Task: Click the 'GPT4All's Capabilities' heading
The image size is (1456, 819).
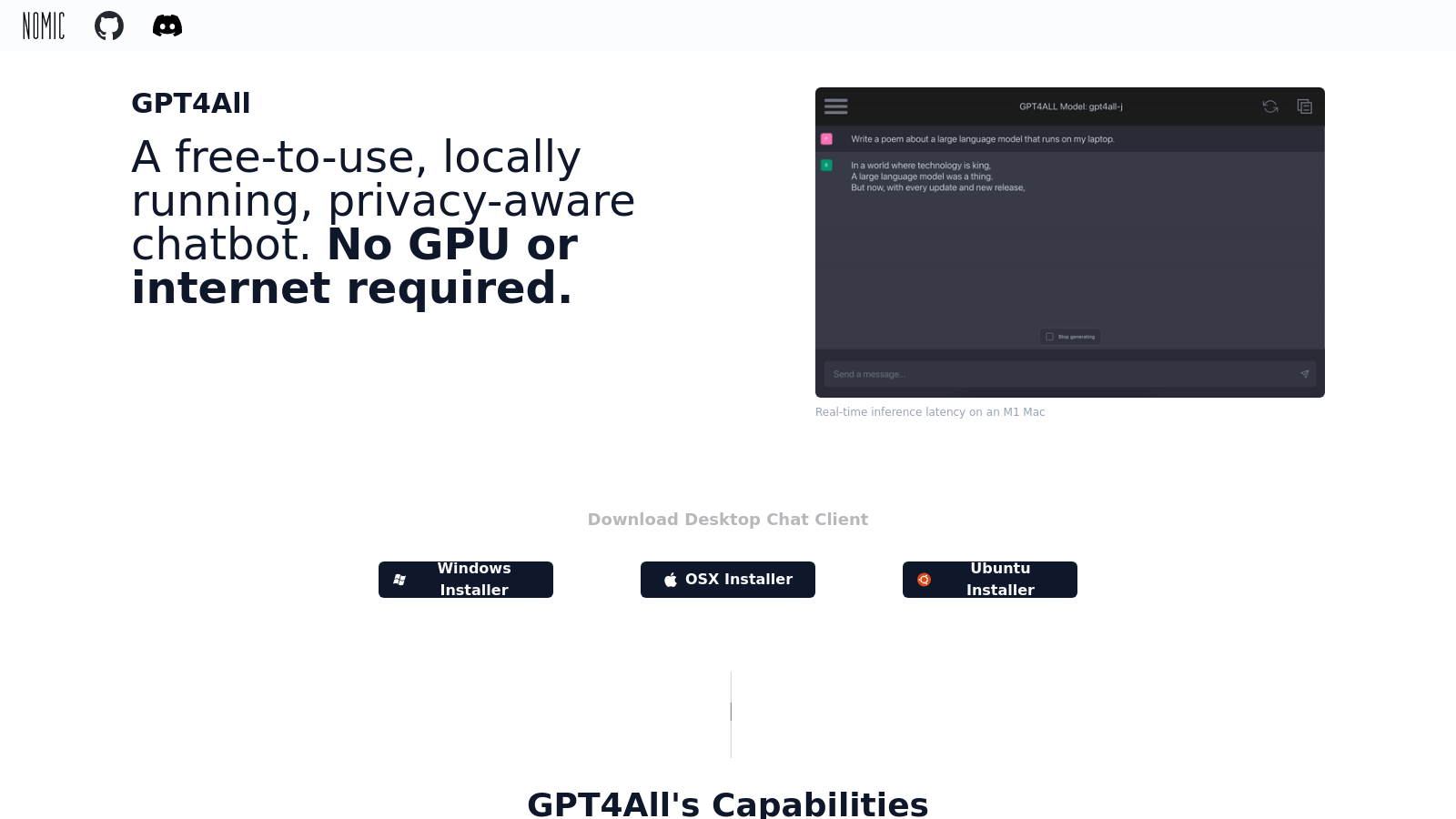Action: (x=728, y=804)
